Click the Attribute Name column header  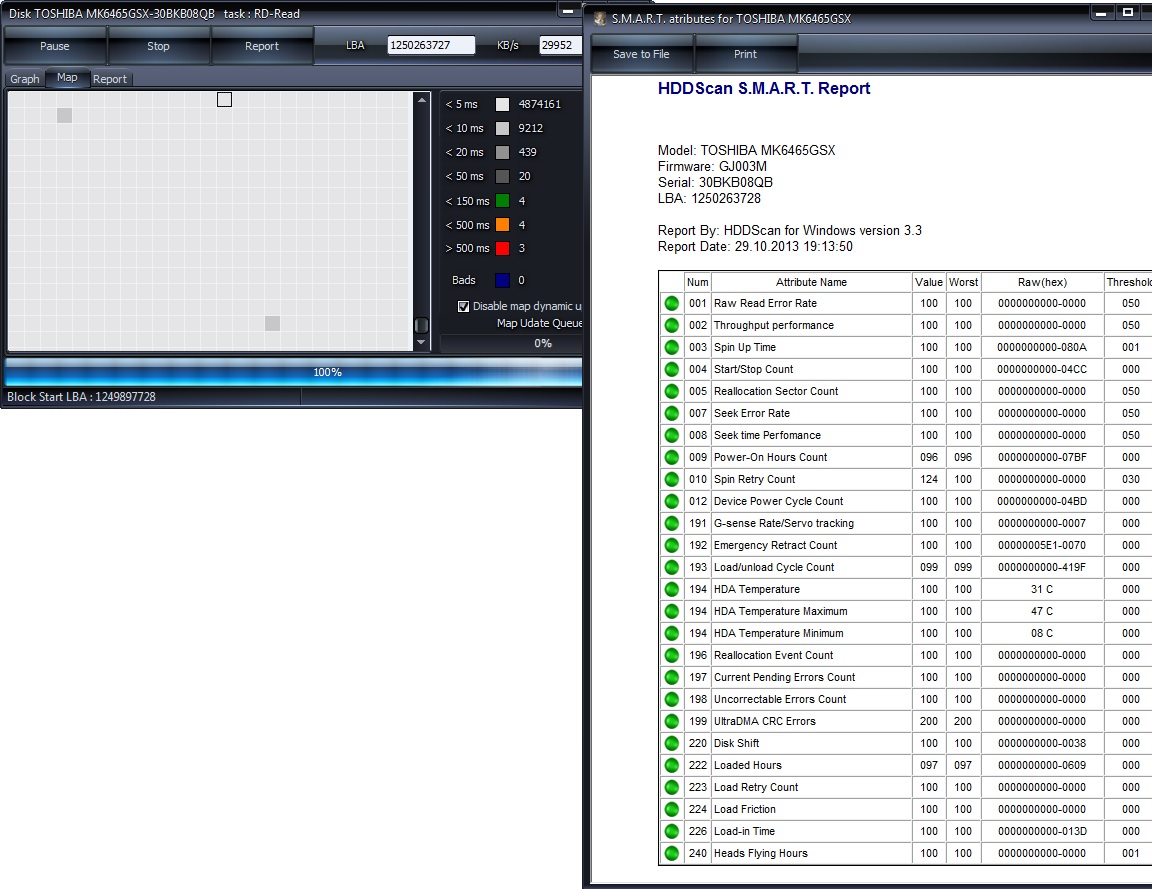click(811, 282)
